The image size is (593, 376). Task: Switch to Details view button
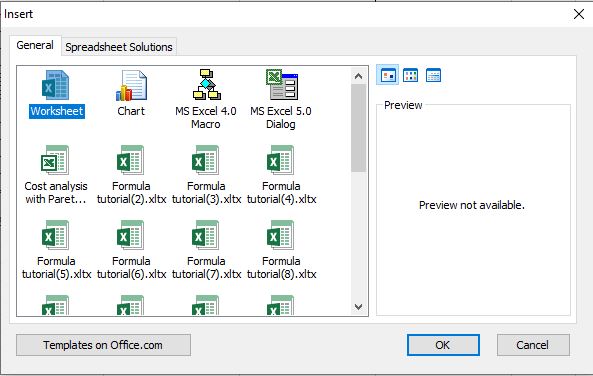coord(433,75)
